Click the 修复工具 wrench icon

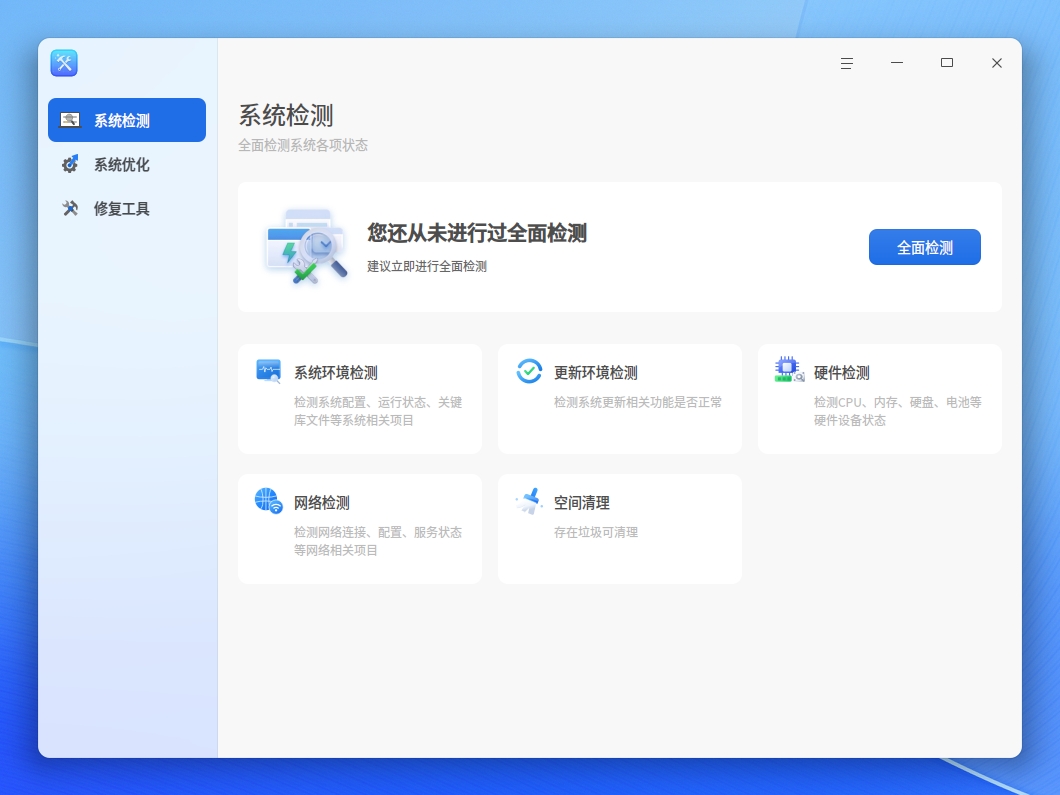coord(70,208)
